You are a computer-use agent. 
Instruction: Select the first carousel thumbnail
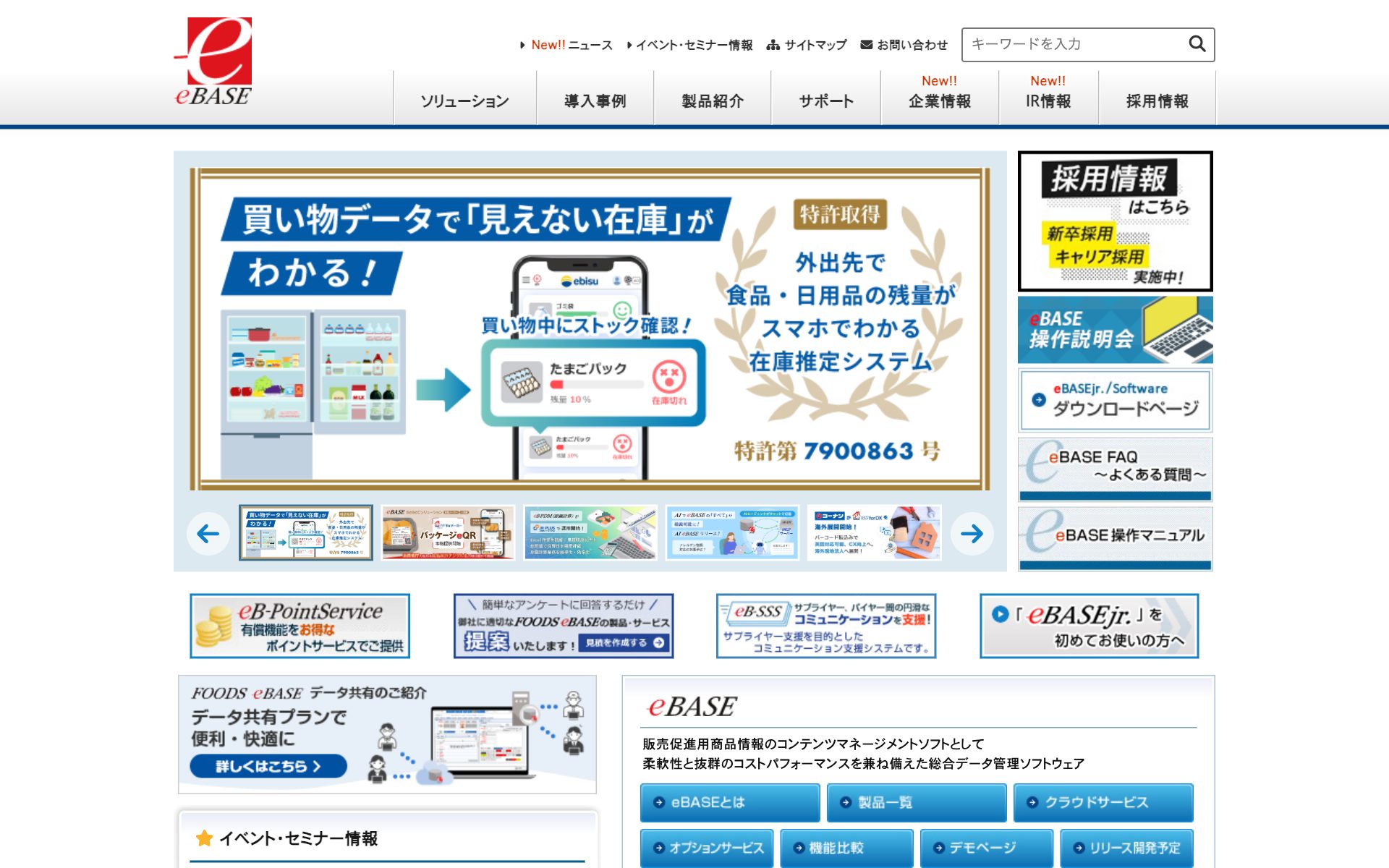pyautogui.click(x=306, y=533)
